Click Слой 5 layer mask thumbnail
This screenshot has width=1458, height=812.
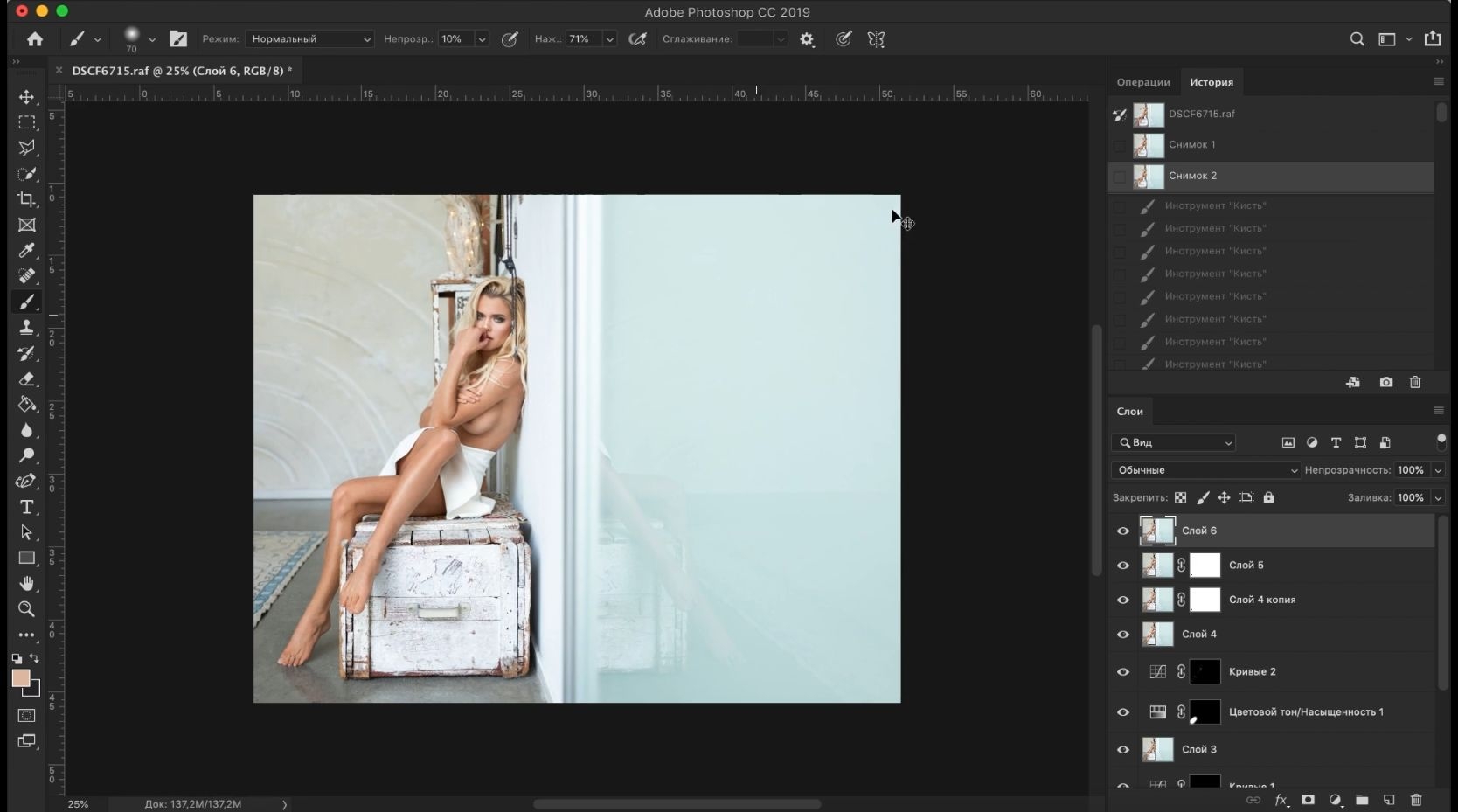tap(1205, 566)
